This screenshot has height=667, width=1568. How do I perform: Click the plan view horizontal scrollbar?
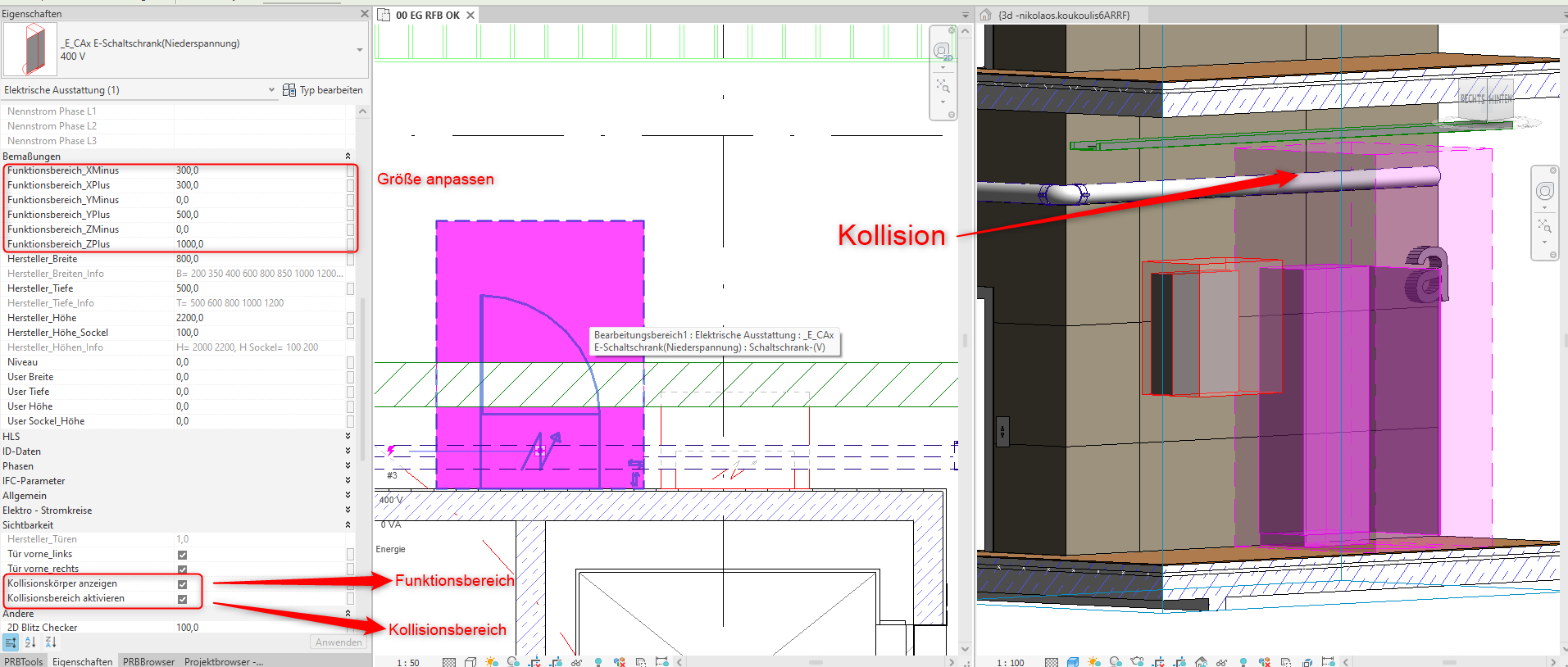point(815,661)
